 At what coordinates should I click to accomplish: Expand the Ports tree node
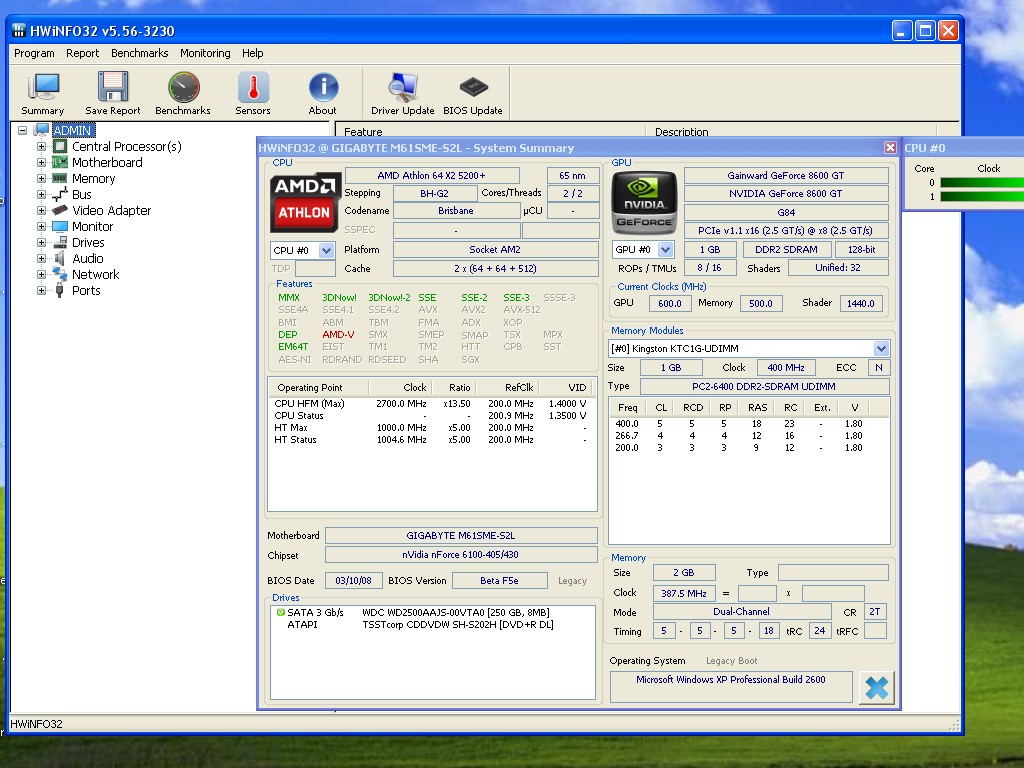coord(41,291)
